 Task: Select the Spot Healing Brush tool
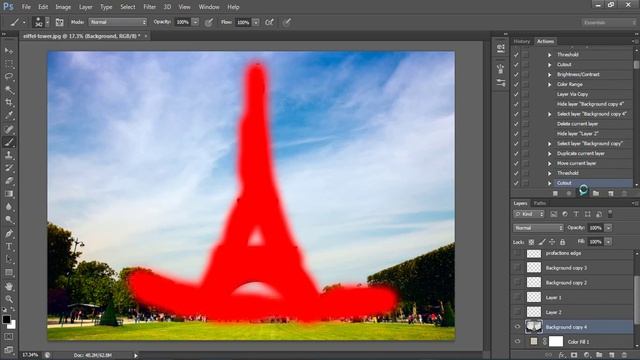9,129
